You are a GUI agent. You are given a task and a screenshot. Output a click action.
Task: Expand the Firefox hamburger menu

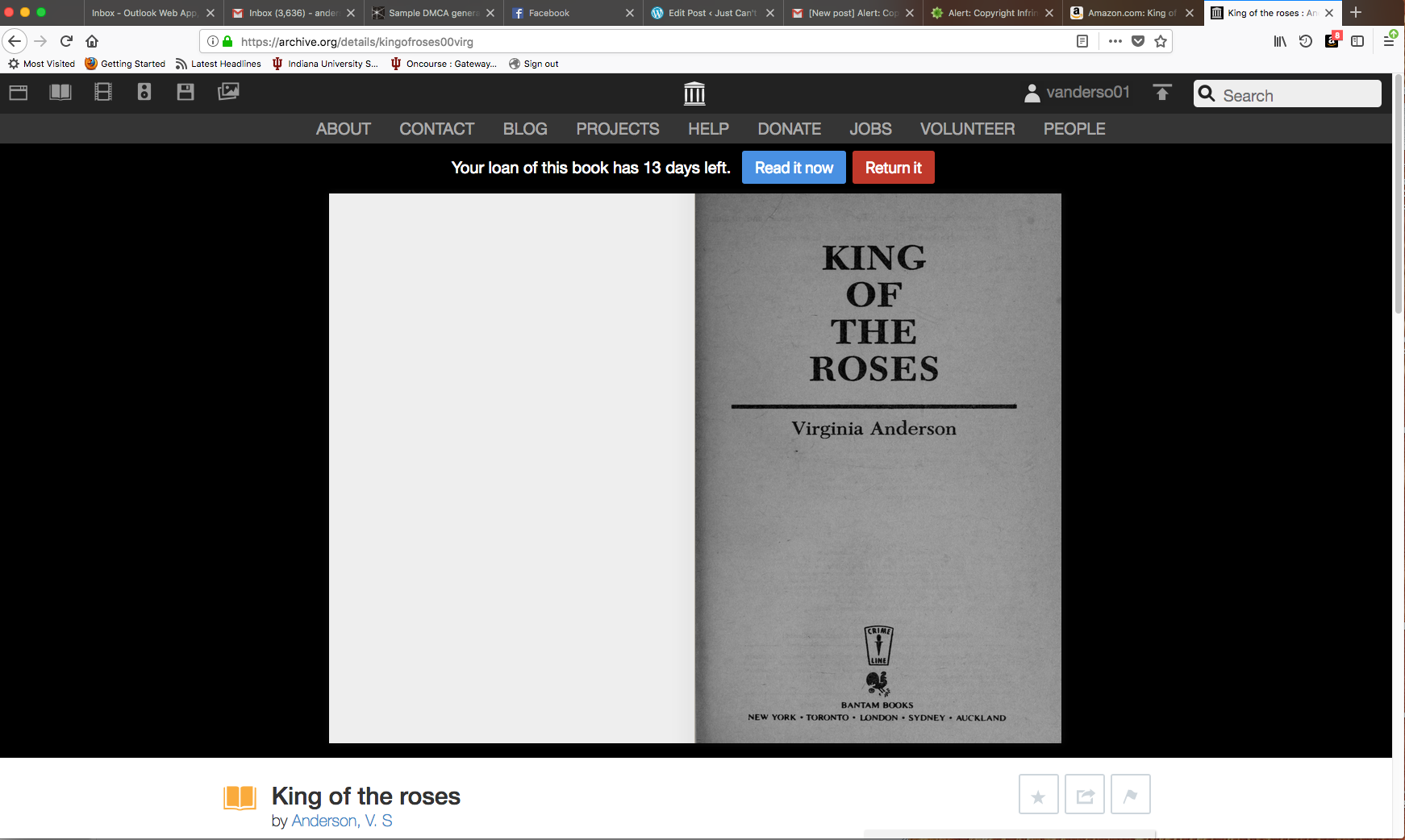click(x=1389, y=41)
